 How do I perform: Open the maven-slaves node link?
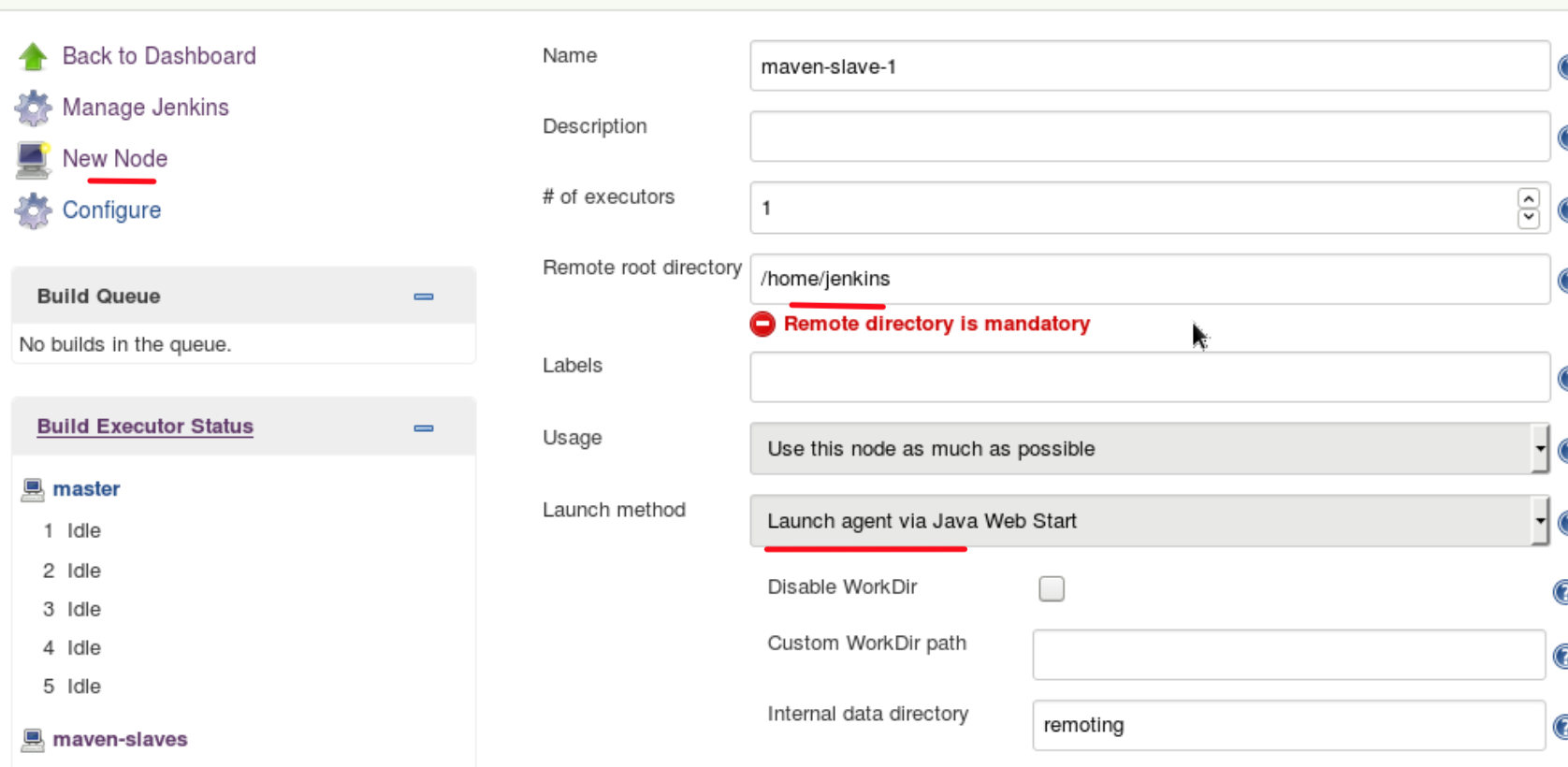click(120, 740)
